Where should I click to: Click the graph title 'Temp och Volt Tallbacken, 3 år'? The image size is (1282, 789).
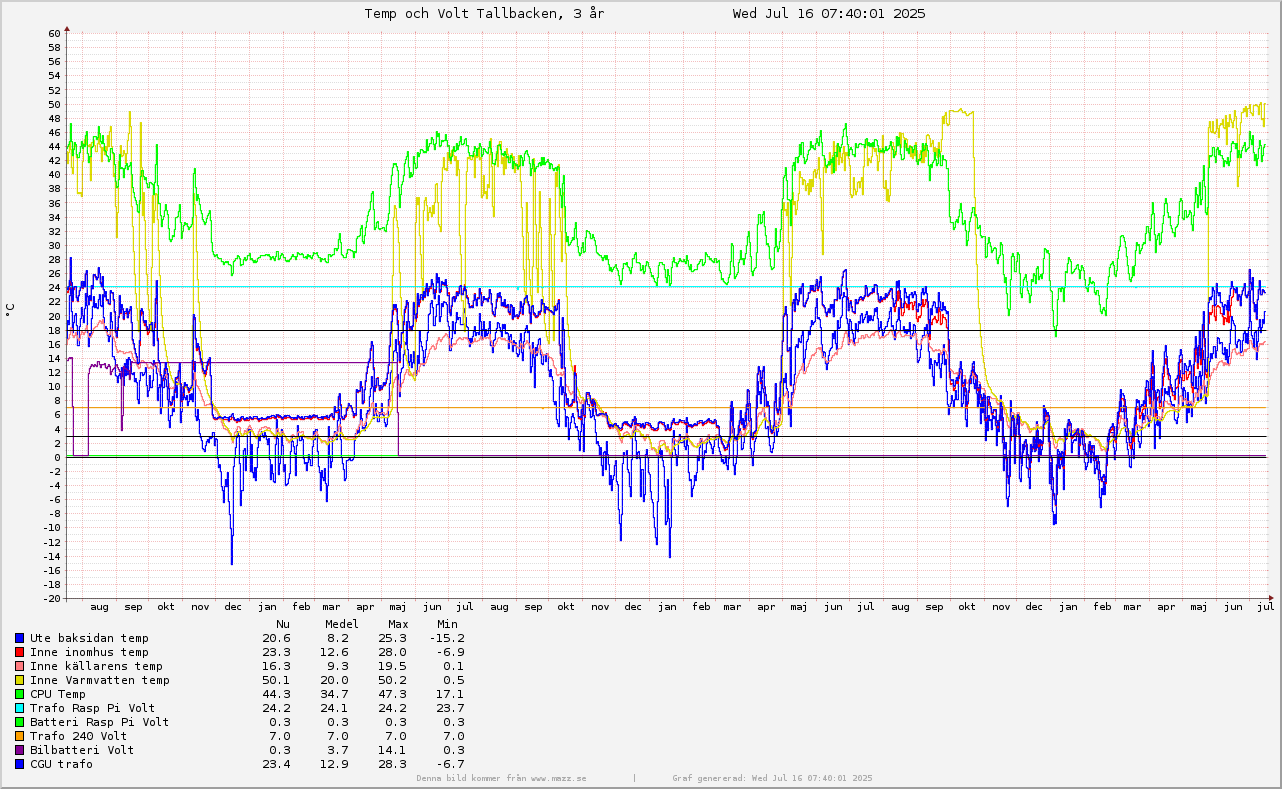[484, 13]
